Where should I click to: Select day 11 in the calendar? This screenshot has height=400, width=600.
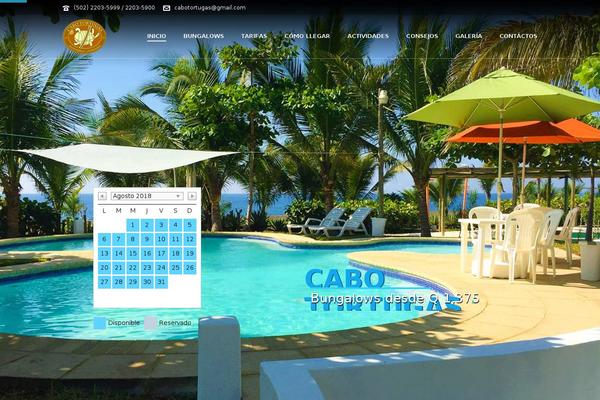(x=175, y=239)
